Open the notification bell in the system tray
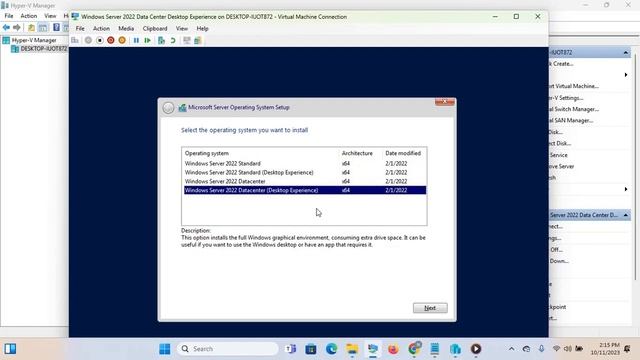Screen dimensions: 640x360 coord(627,349)
